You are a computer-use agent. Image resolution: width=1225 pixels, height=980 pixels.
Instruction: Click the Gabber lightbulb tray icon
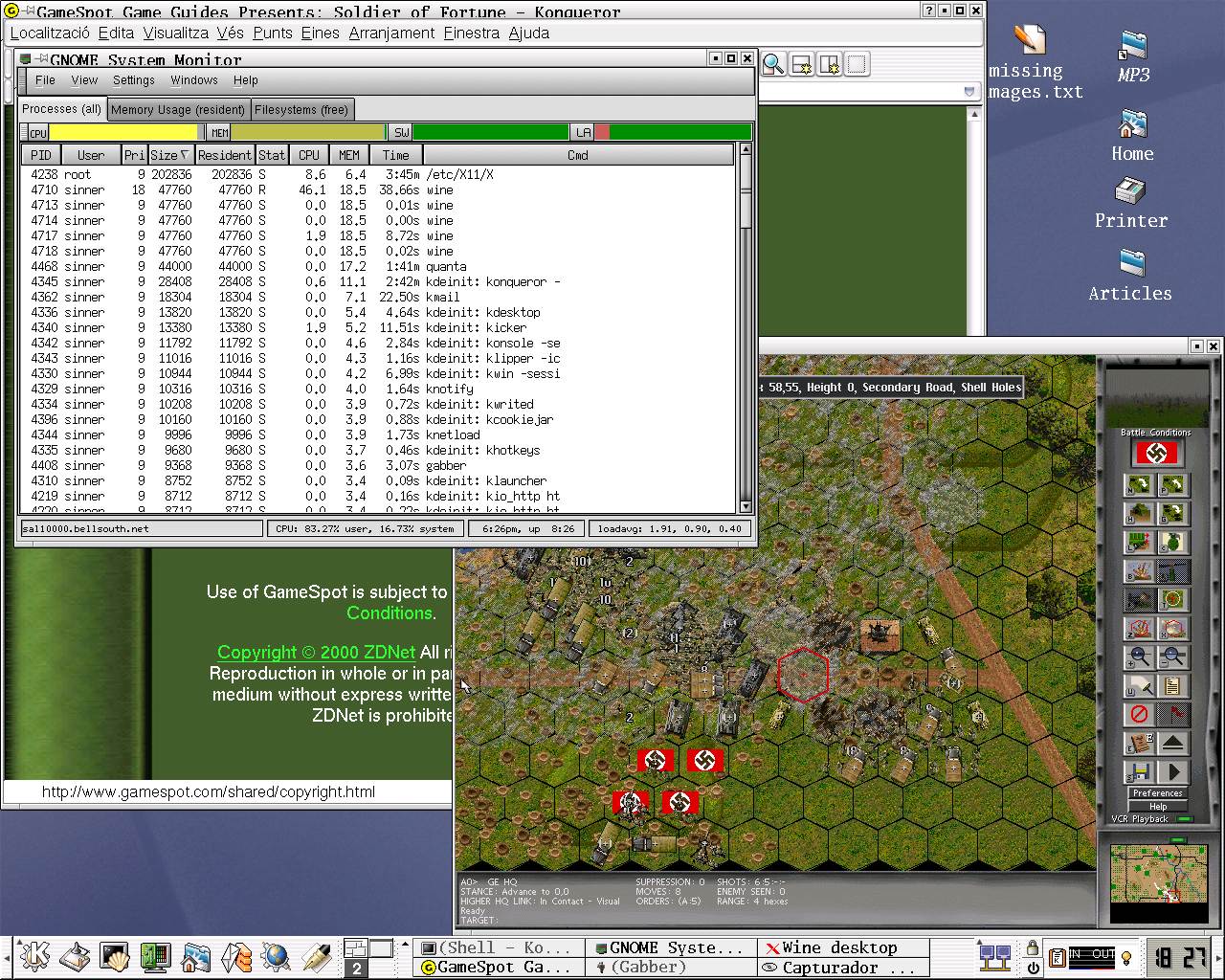coord(1127,957)
